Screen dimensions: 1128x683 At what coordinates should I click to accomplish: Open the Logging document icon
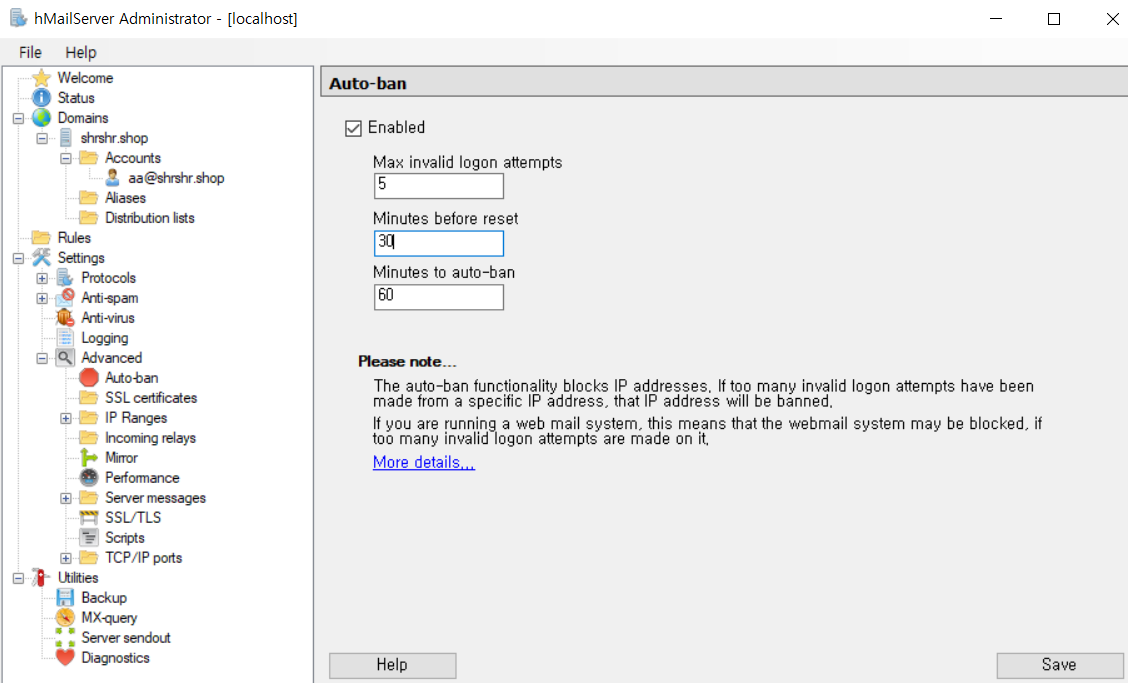click(65, 338)
